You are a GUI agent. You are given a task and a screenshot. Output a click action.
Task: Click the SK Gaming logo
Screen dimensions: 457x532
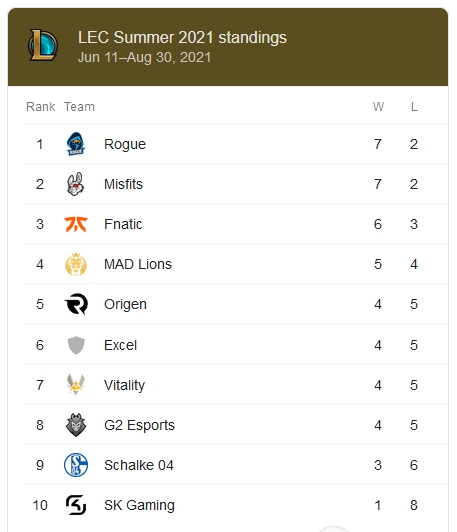click(x=76, y=505)
